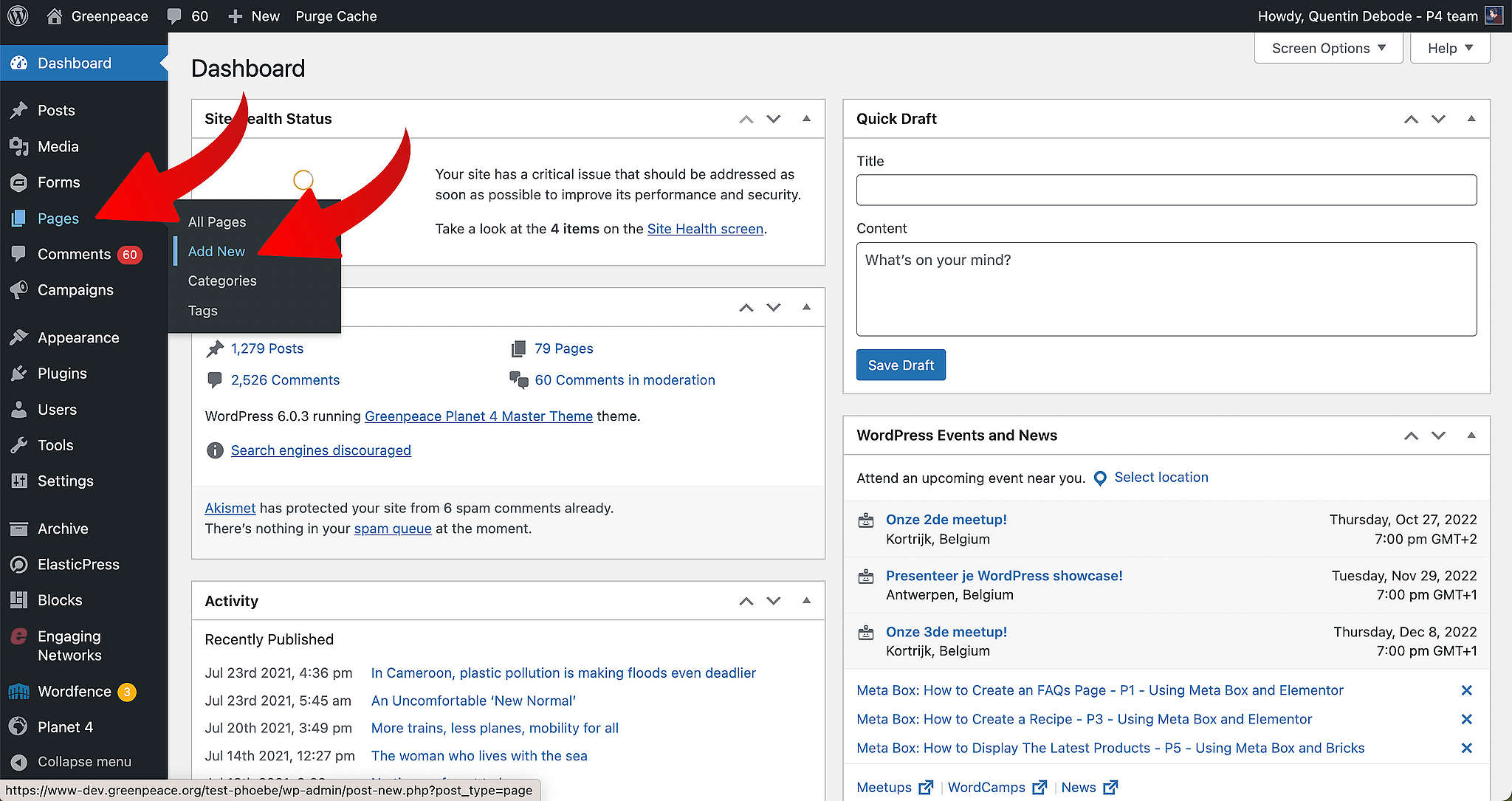Dismiss the FAQs Page news item
The height and width of the screenshot is (801, 1512).
click(1466, 690)
